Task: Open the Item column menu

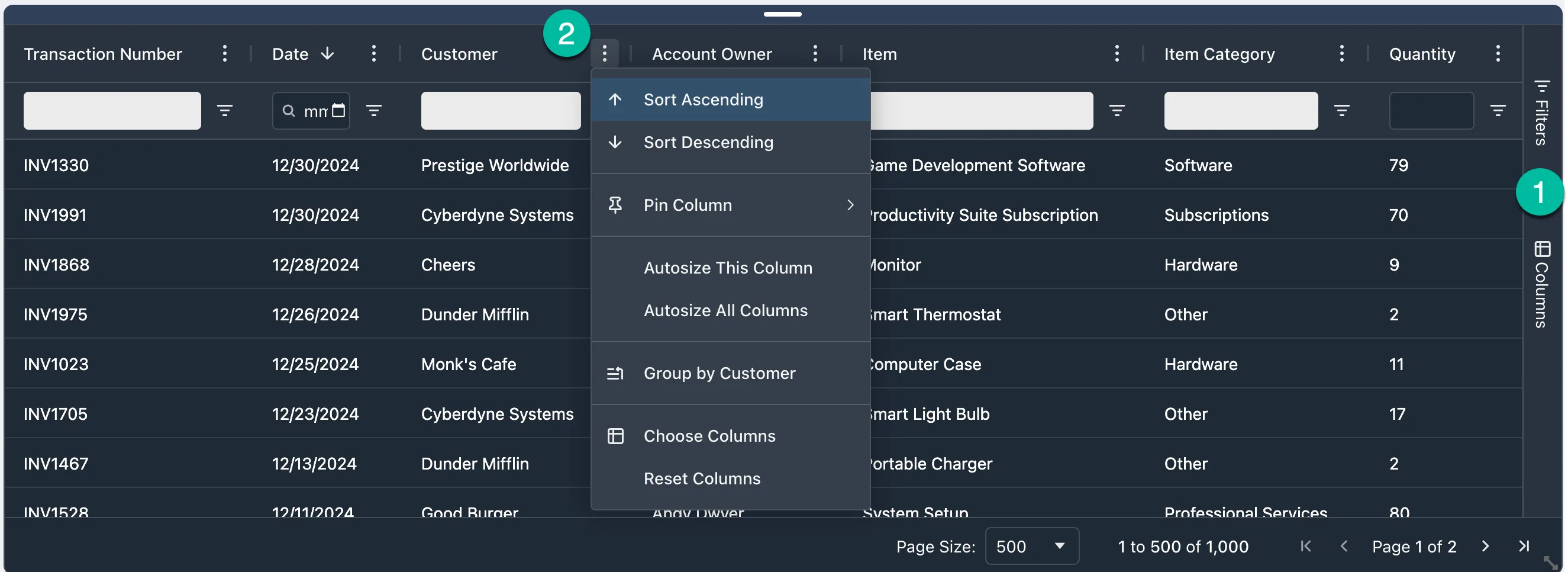Action: click(1117, 54)
